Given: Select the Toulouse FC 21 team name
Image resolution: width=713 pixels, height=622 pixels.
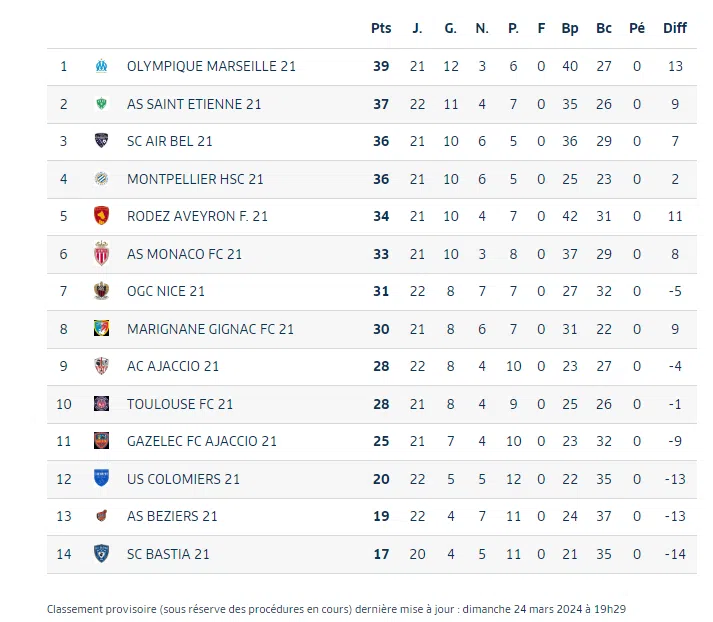Looking at the screenshot, I should click(x=180, y=404).
